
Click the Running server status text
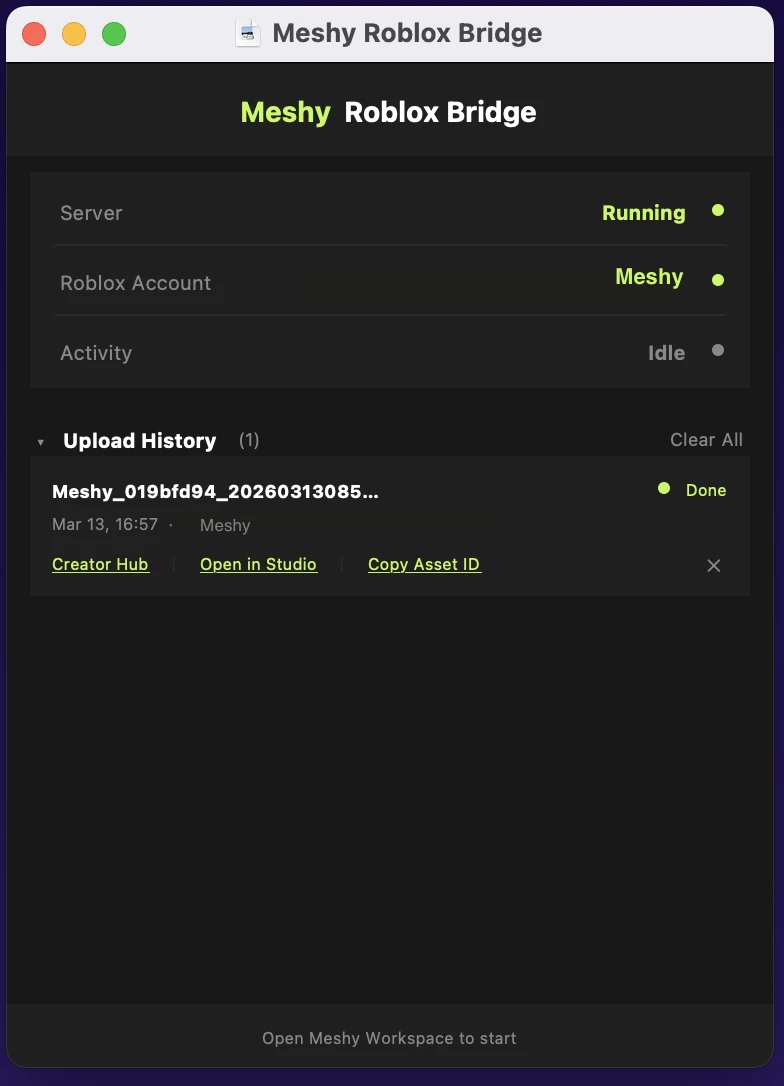pos(643,213)
